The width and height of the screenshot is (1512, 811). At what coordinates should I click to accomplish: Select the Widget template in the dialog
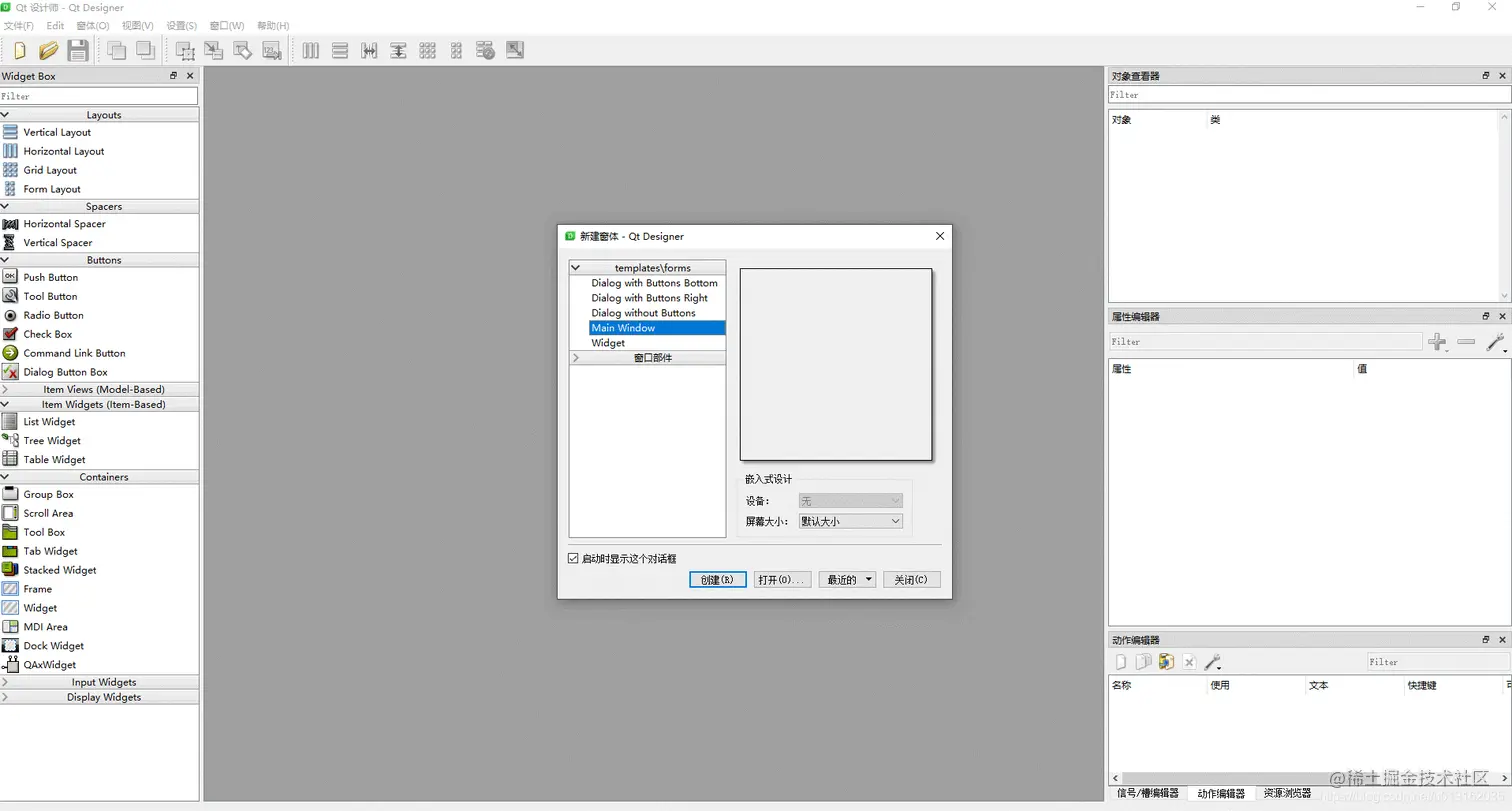pos(608,343)
